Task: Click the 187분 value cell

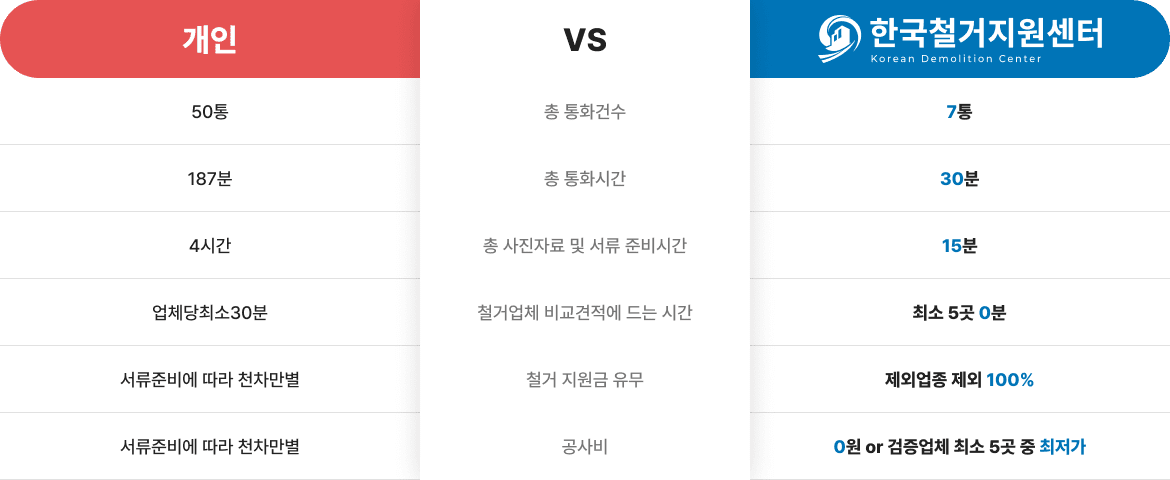Action: click(210, 179)
